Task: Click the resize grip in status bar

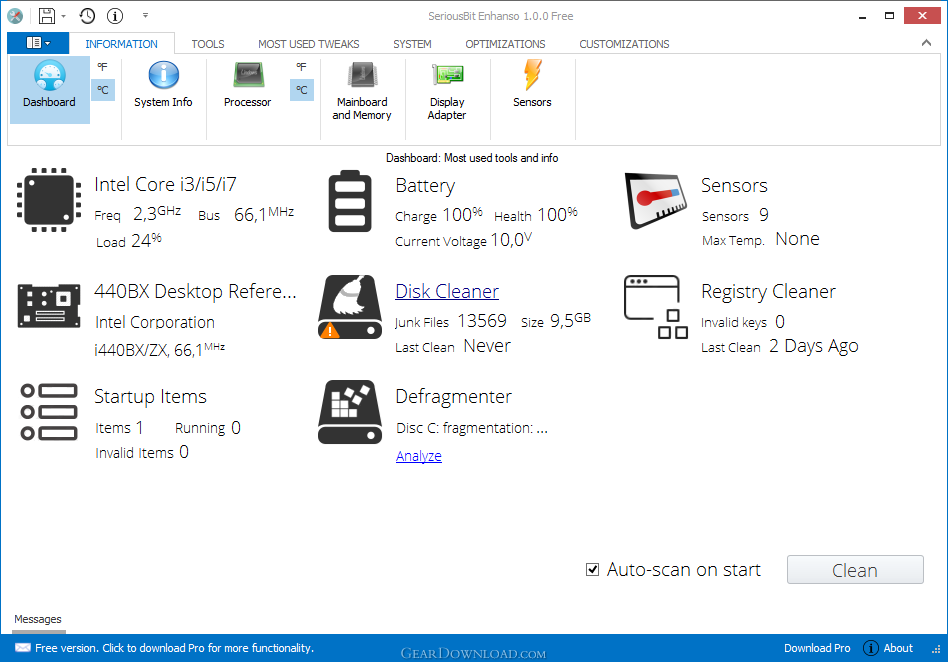Action: 936,649
